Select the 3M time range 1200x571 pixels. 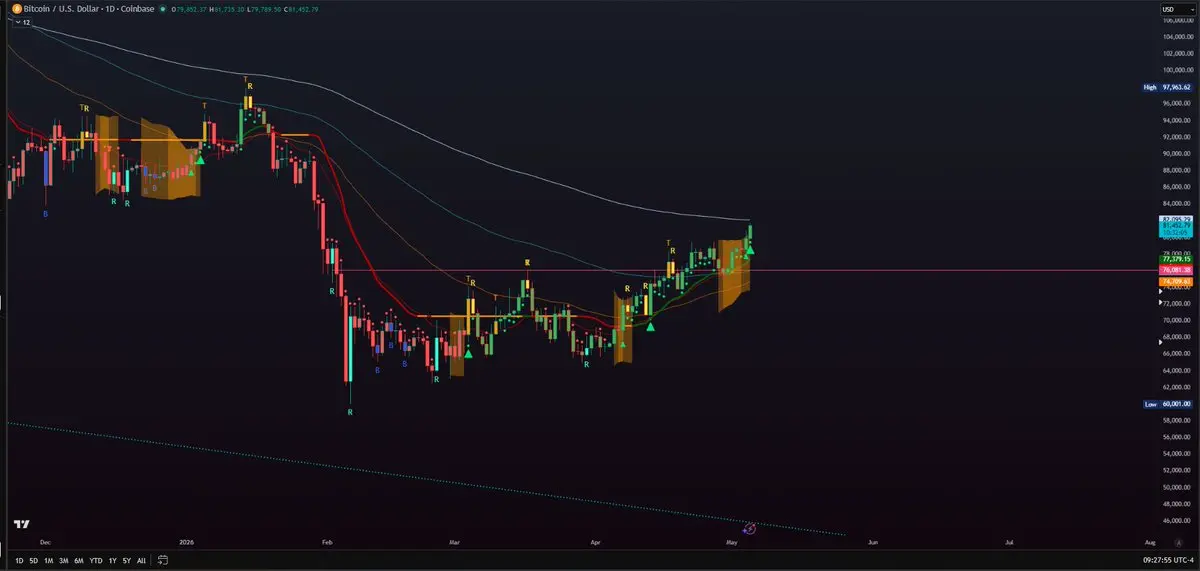pyautogui.click(x=63, y=561)
